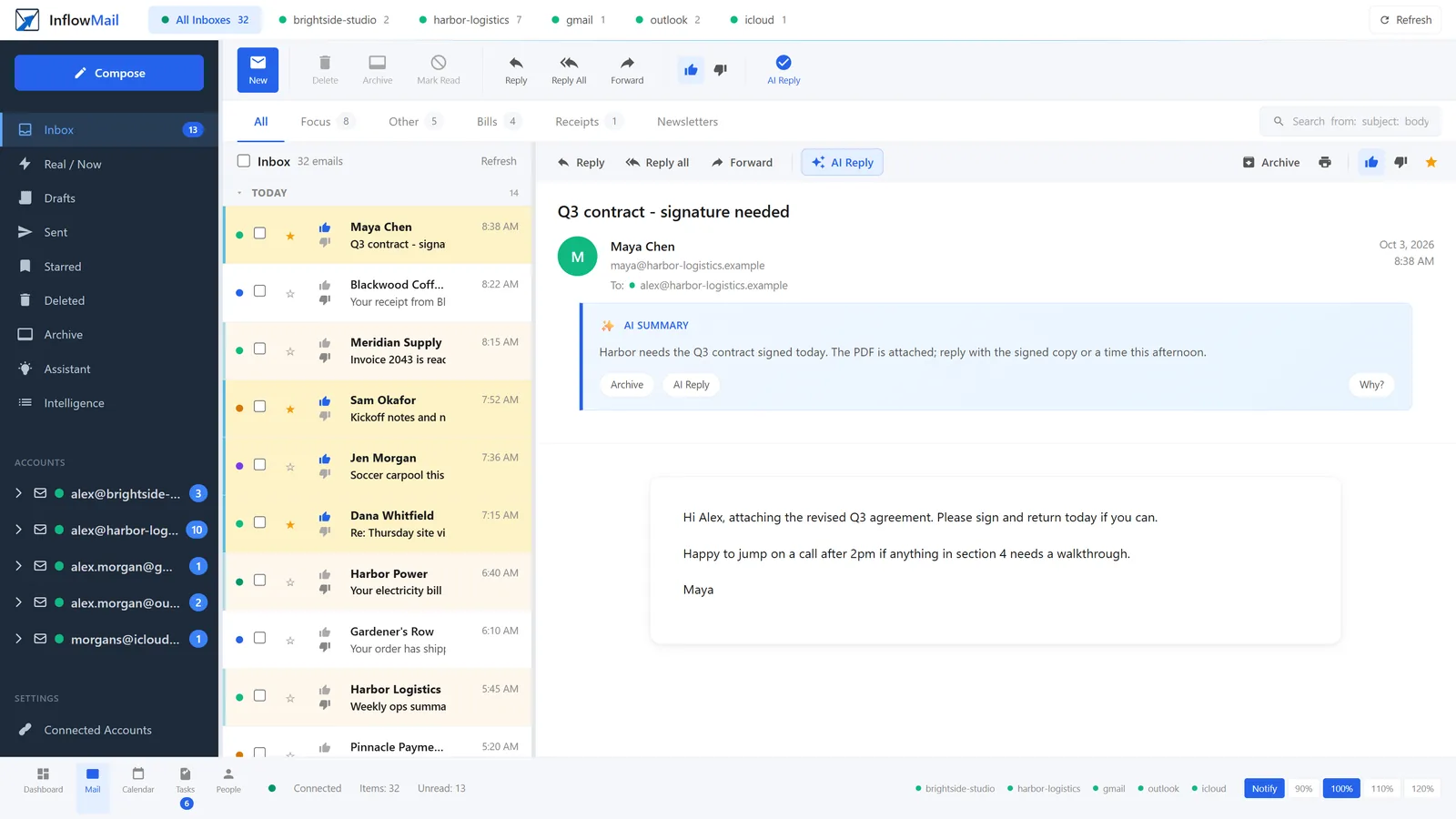Click Archive in the AI summary box

click(x=626, y=385)
